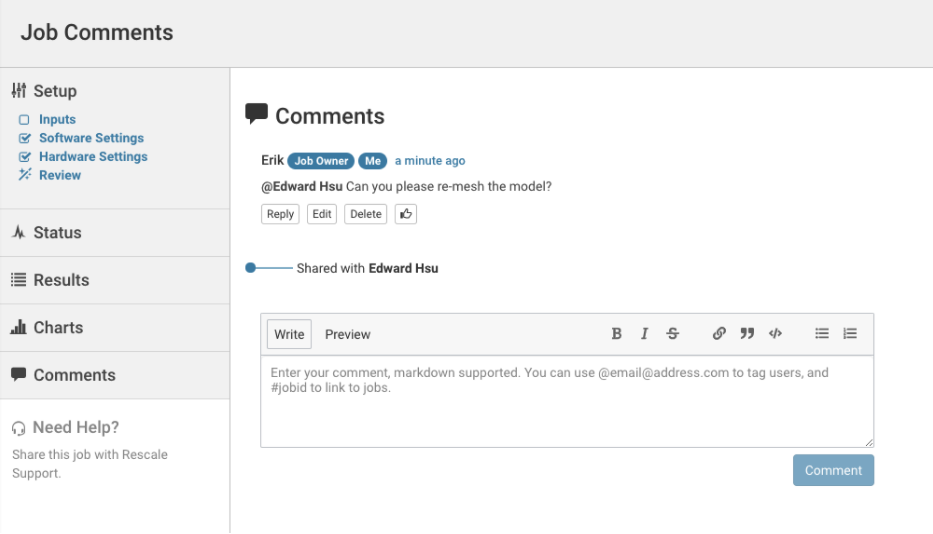Add a bulleted list to comment
933x534 pixels.
click(822, 334)
